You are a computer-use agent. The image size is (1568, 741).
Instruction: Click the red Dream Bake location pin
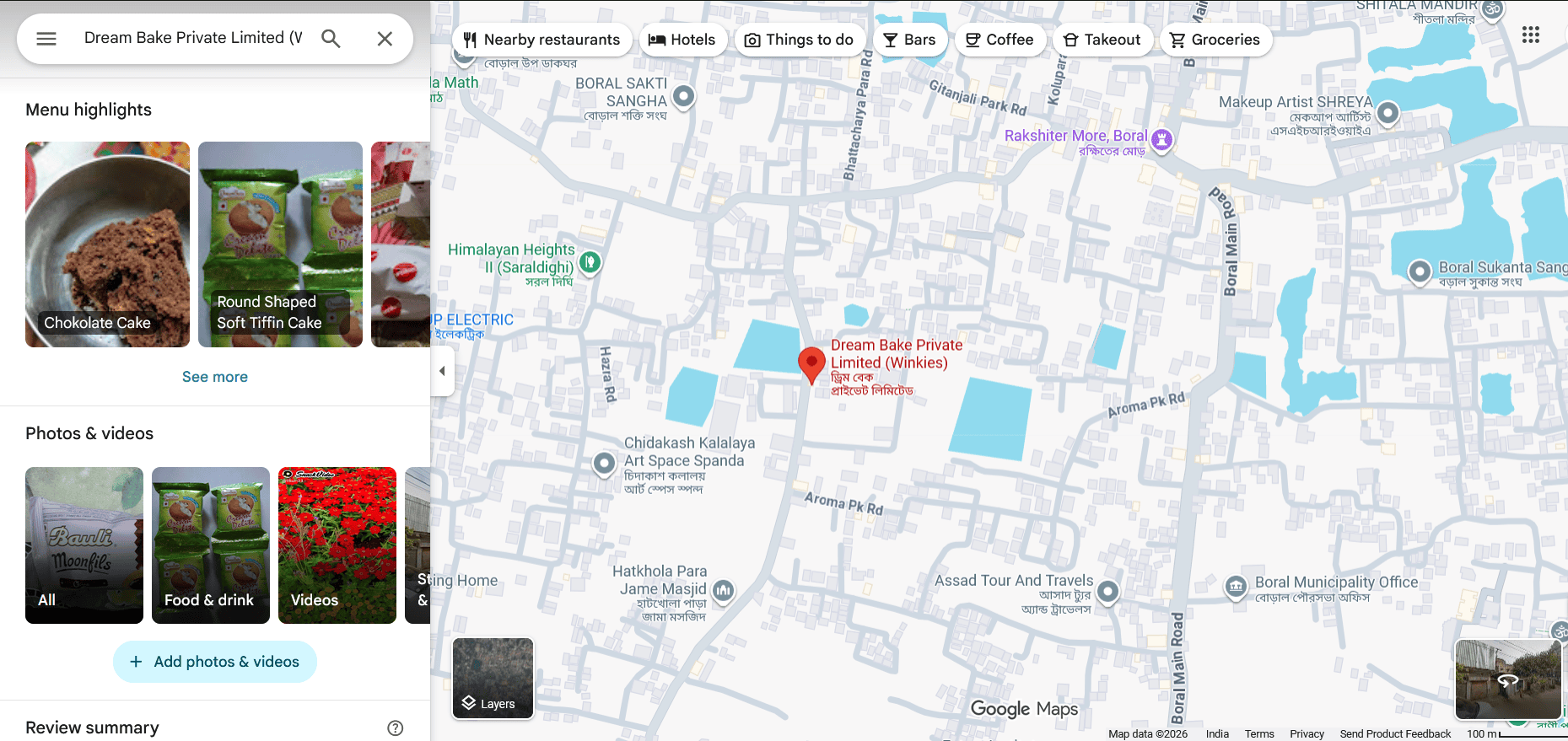(811, 366)
